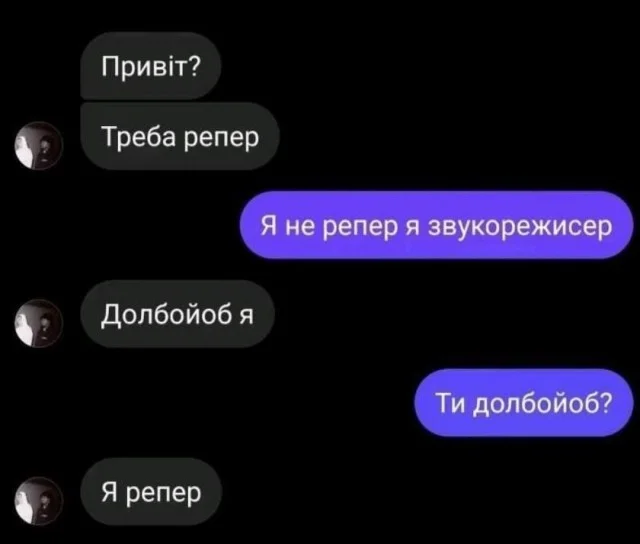Click the word "Долбойоб" in the gray bubble
This screenshot has width=640, height=544.
tap(167, 315)
